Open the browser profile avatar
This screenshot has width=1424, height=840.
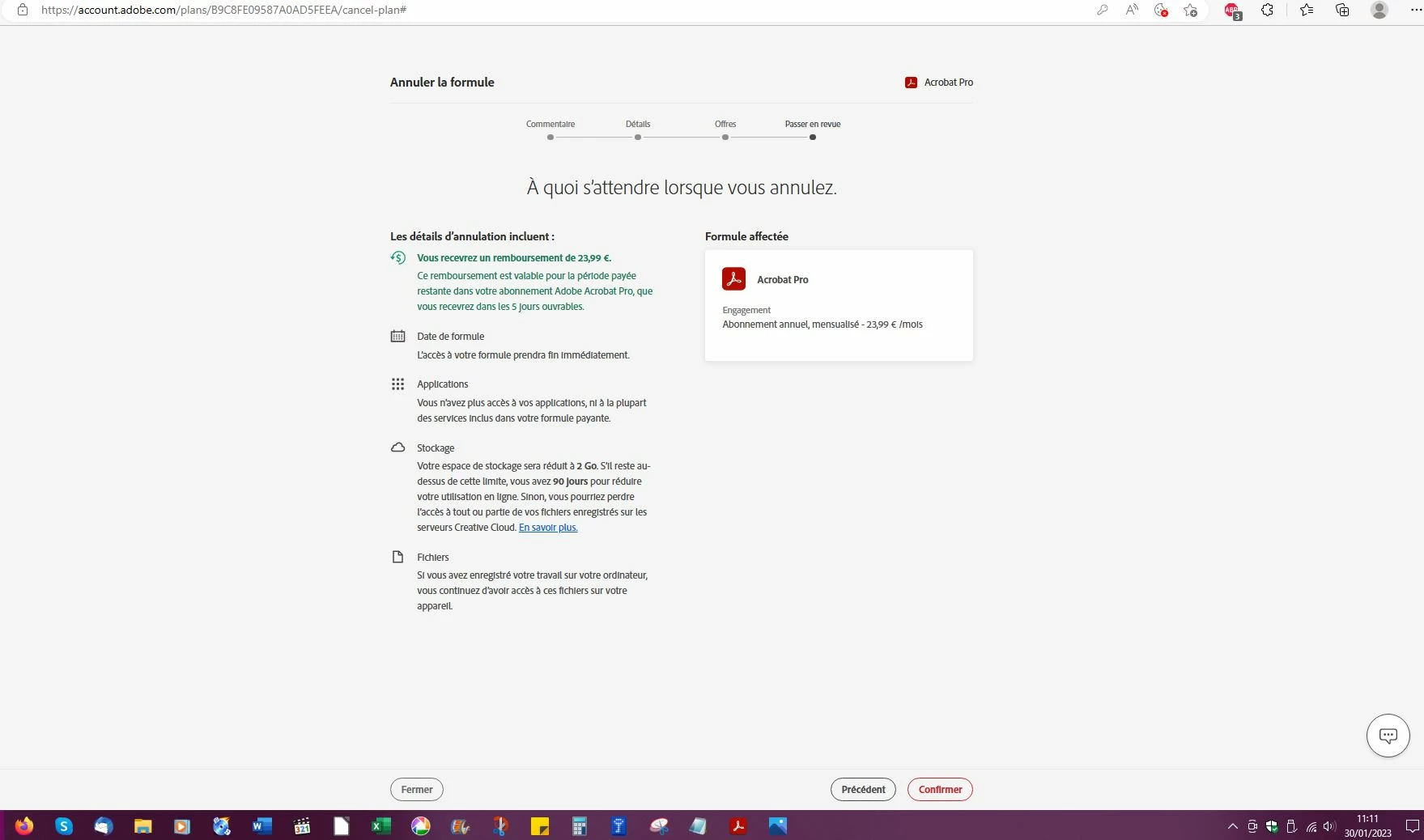(x=1379, y=10)
